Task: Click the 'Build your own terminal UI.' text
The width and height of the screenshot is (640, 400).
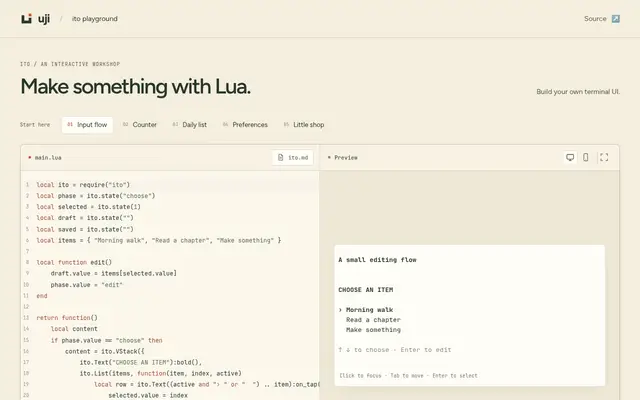Action: (x=578, y=92)
